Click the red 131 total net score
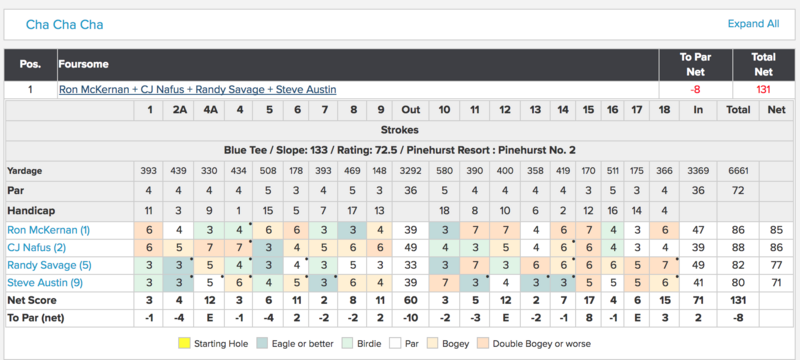This screenshot has width=800, height=360. pyautogui.click(x=764, y=90)
